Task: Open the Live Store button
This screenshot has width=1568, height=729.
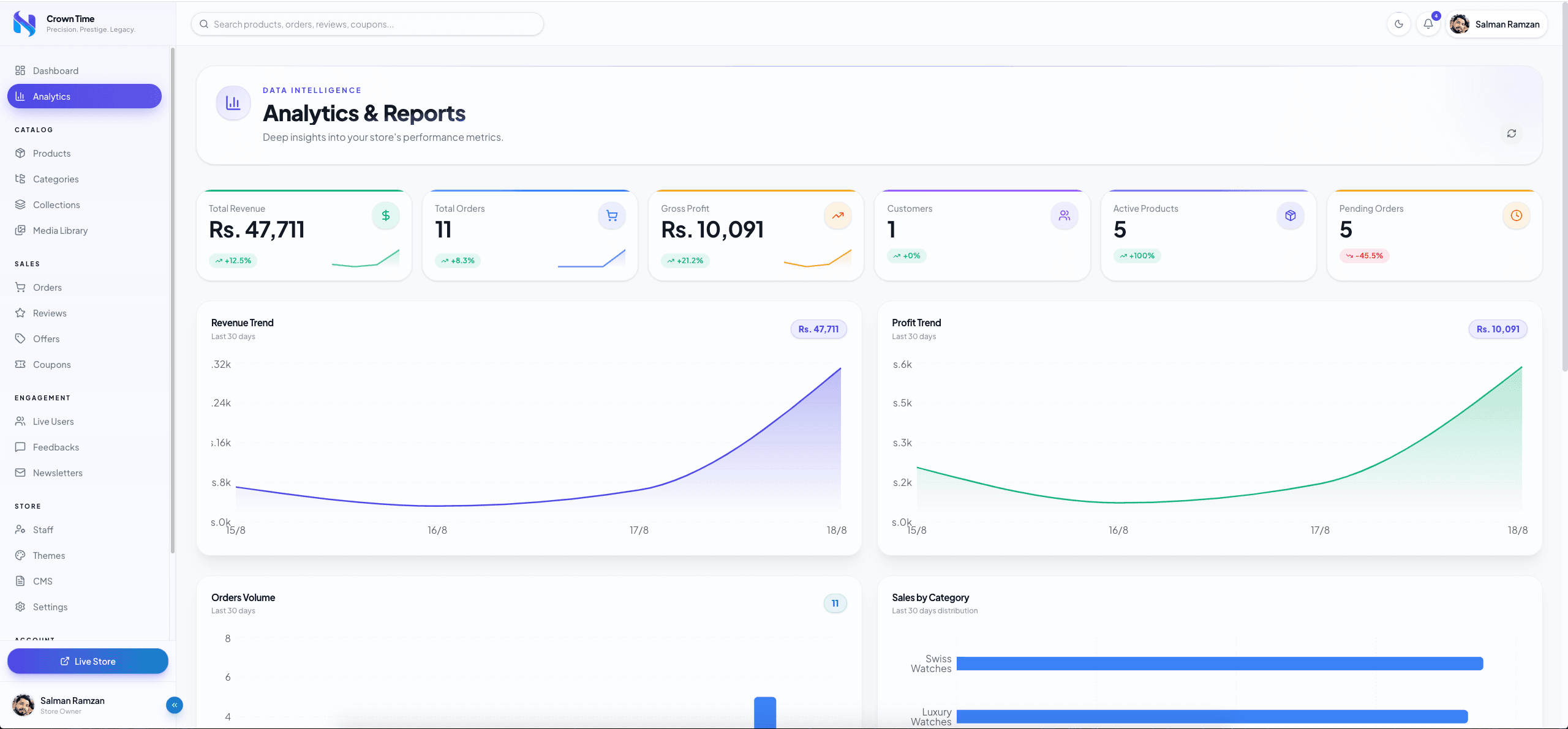Action: coord(88,662)
